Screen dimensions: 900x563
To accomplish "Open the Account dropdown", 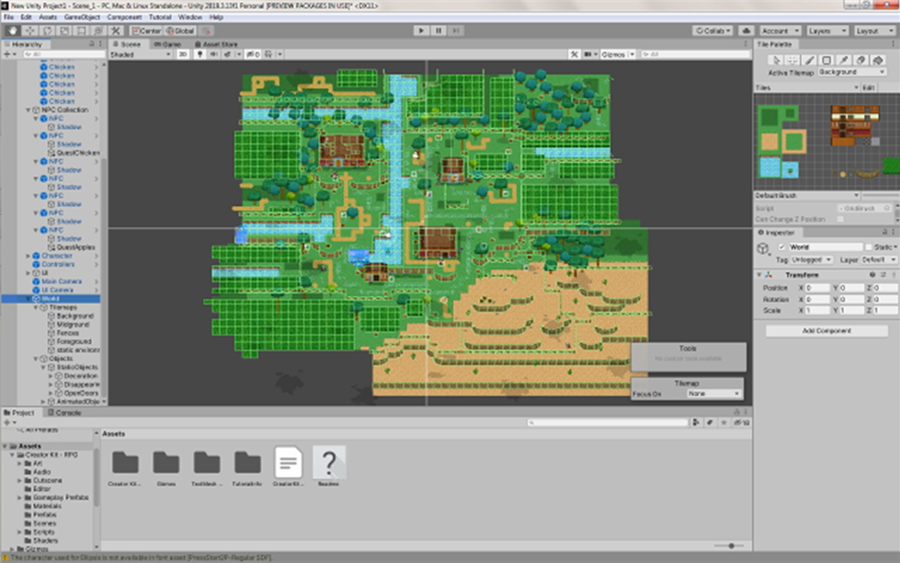I will click(x=779, y=30).
